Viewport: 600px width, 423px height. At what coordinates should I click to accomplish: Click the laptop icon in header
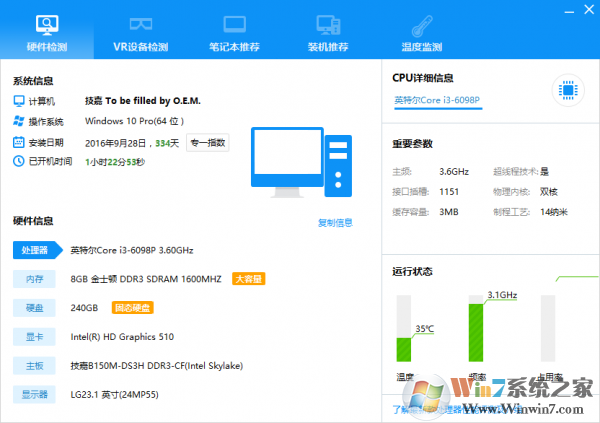(x=235, y=24)
